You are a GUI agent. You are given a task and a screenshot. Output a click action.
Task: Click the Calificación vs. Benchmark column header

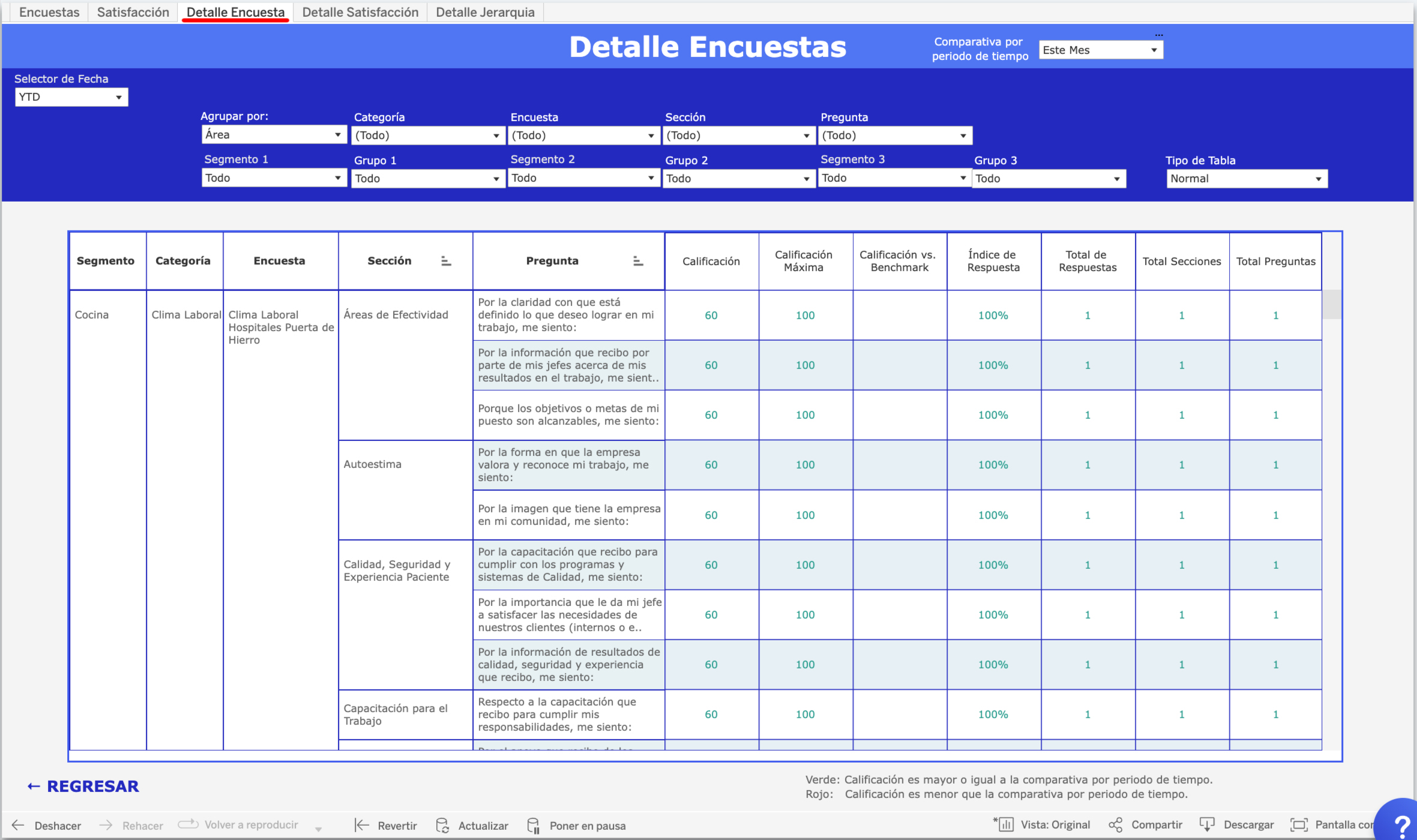click(x=899, y=261)
